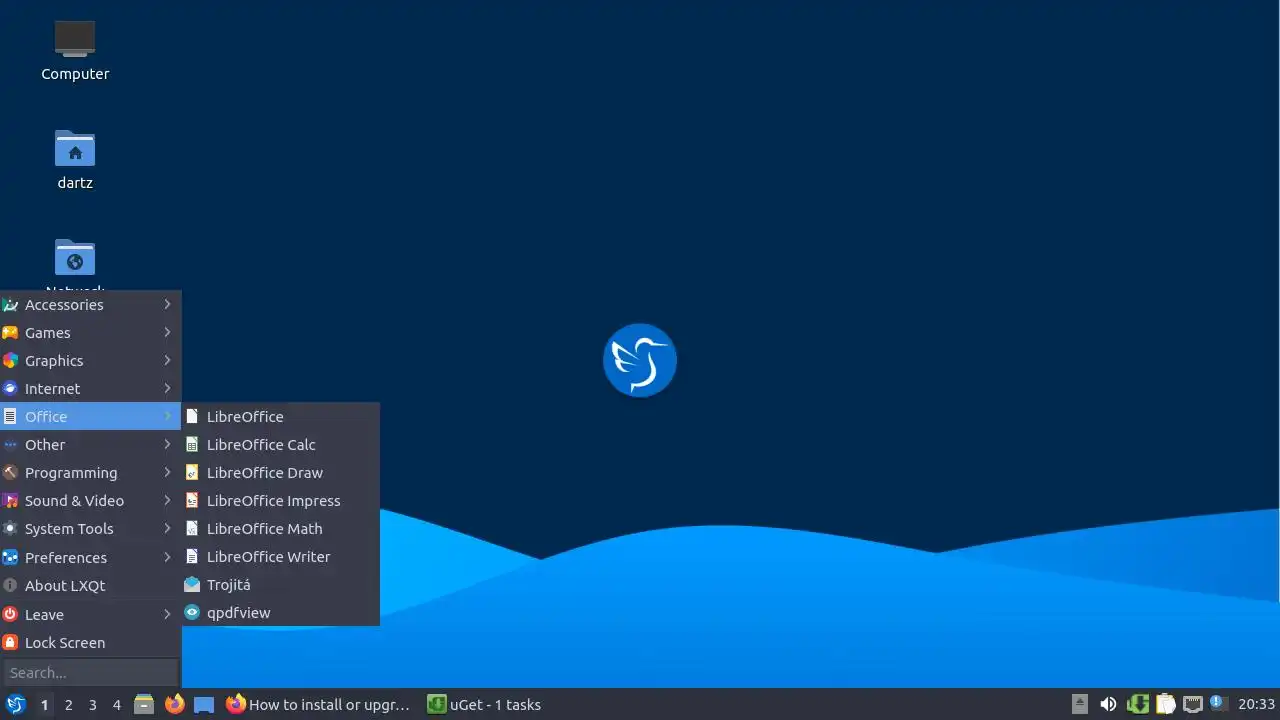
Task: Expand the Accessories category
Action: [x=90, y=305]
